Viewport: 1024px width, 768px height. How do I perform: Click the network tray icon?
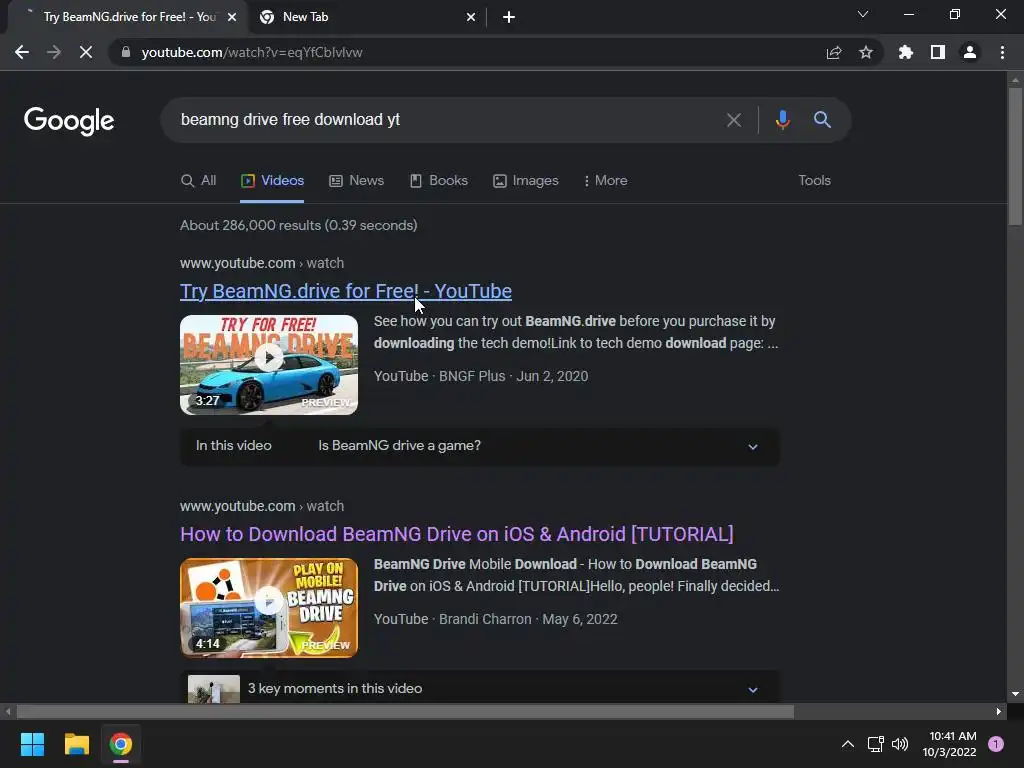tap(875, 744)
